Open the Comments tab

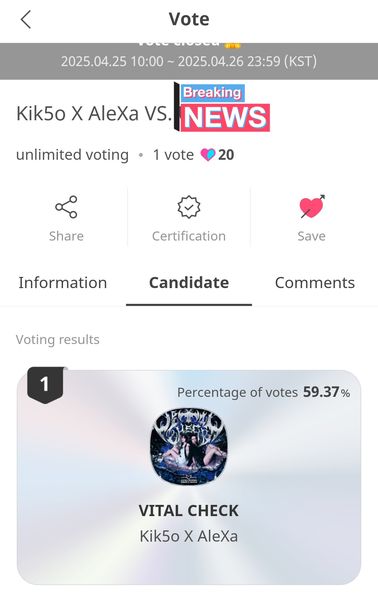tap(315, 283)
